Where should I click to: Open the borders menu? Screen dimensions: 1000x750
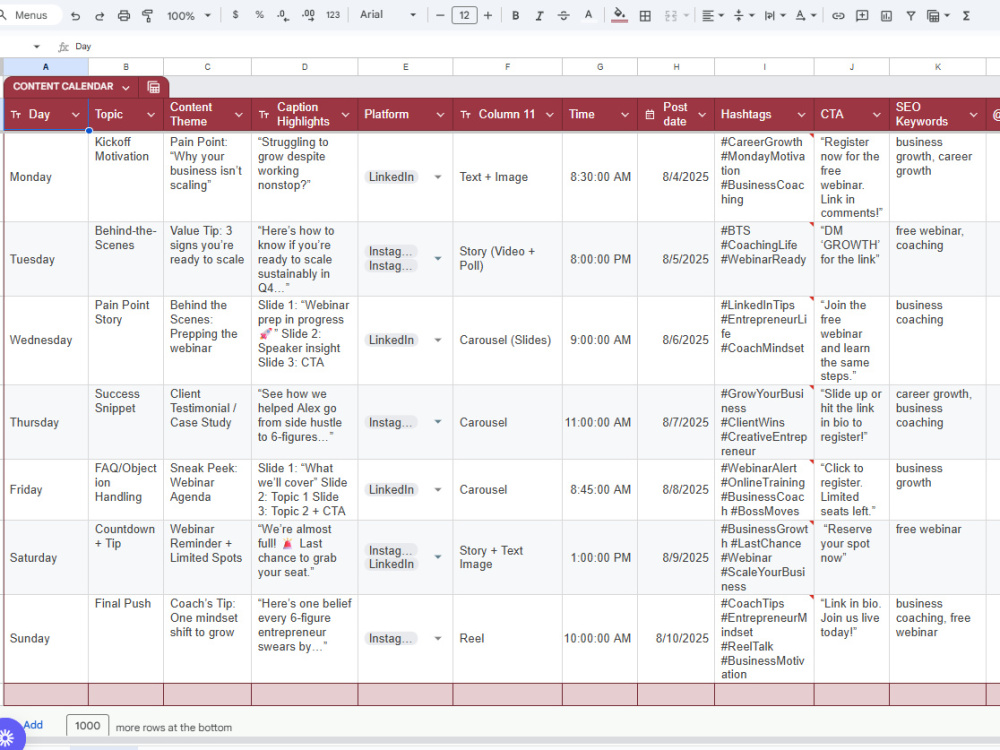pos(645,16)
